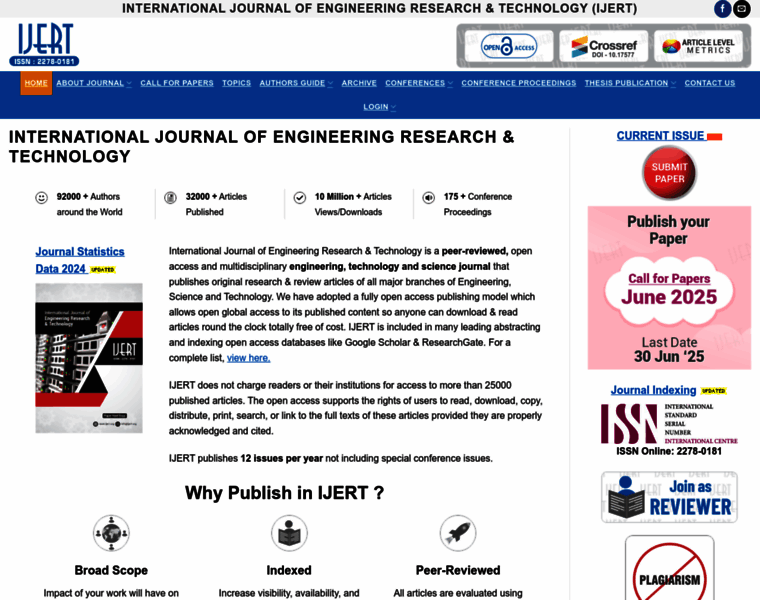Open the Topics menu item
The width and height of the screenshot is (760, 600).
(x=237, y=83)
